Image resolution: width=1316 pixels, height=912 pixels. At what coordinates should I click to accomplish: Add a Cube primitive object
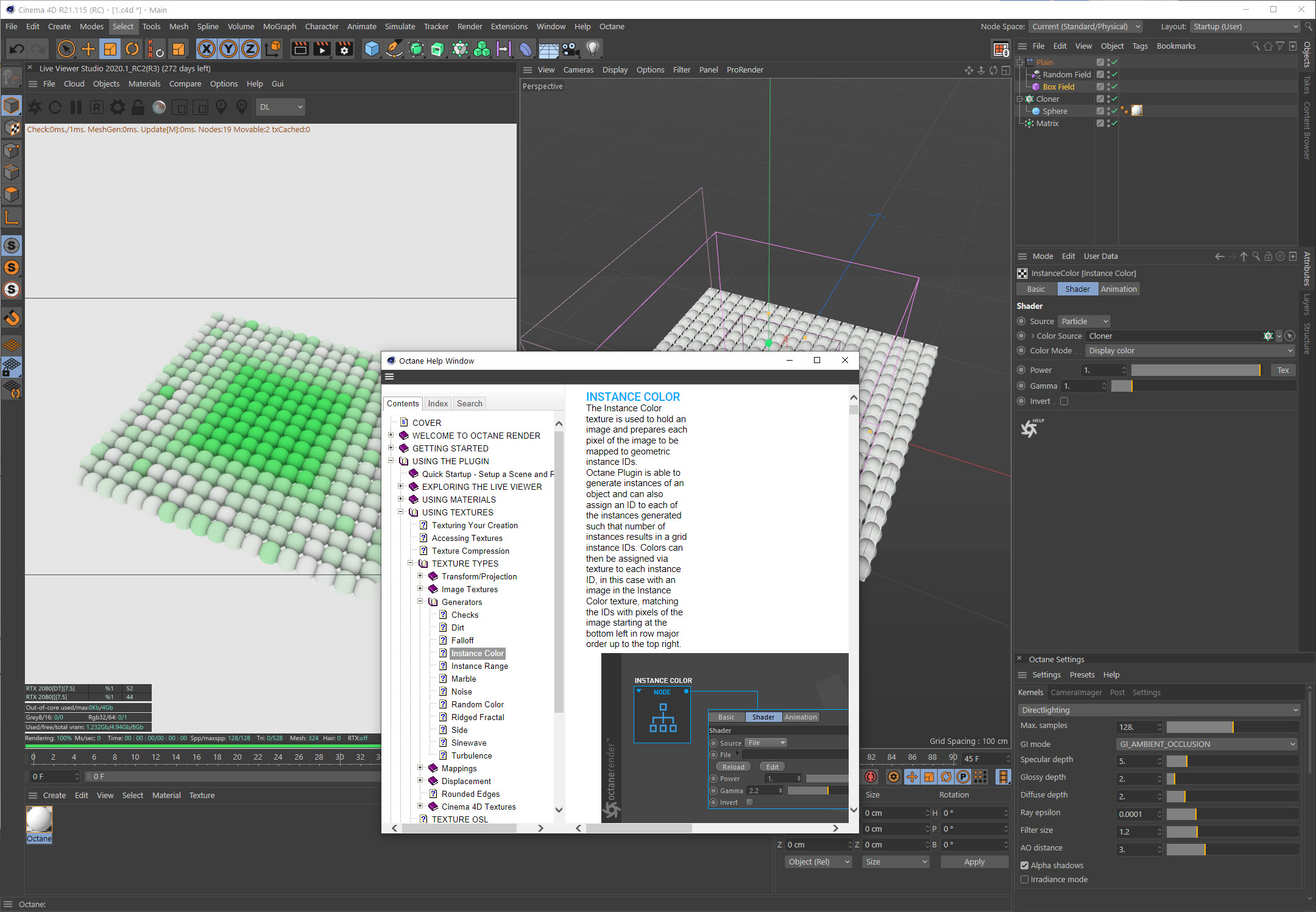[372, 49]
